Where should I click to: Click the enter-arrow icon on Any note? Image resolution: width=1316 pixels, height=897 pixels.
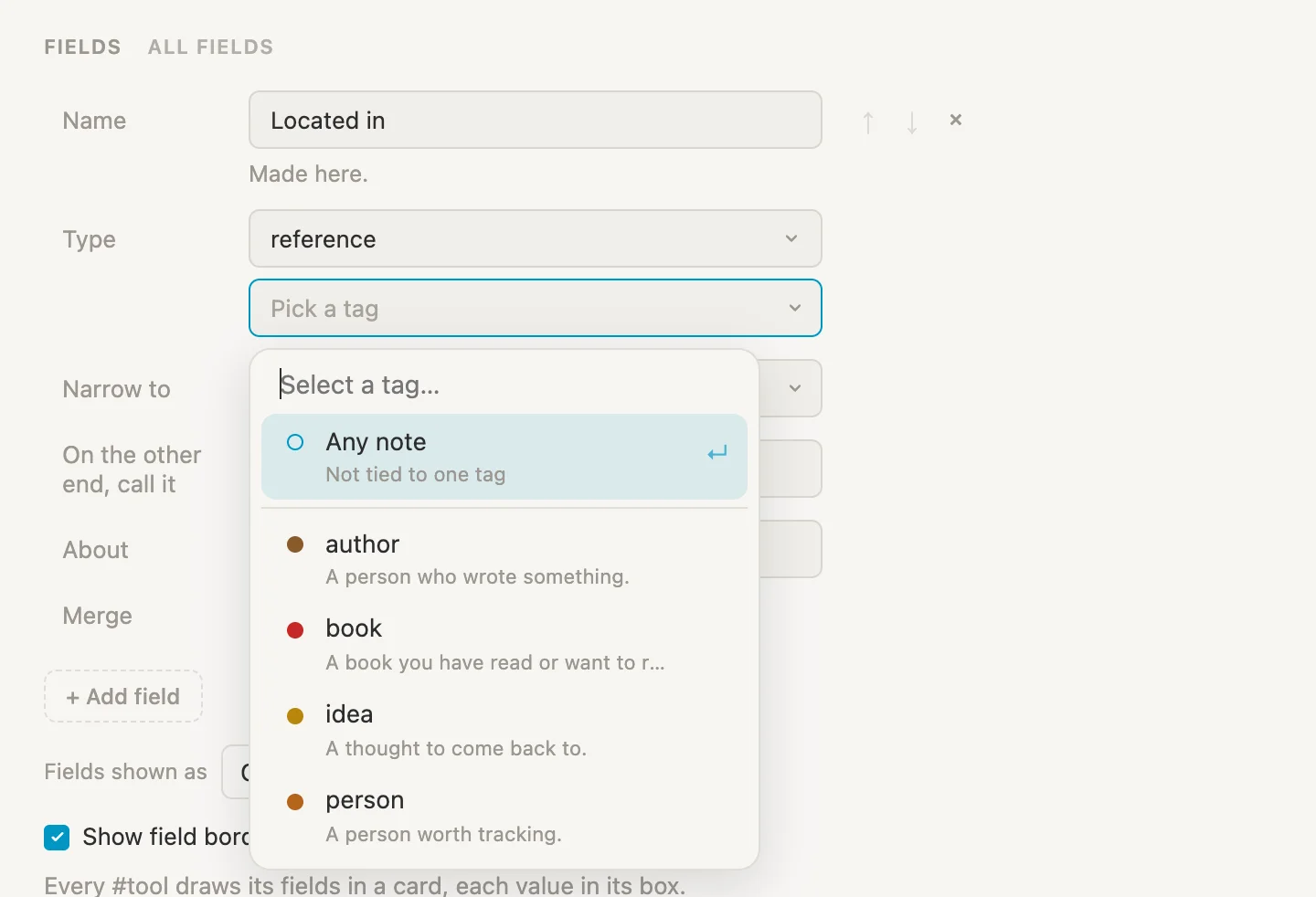[717, 453]
